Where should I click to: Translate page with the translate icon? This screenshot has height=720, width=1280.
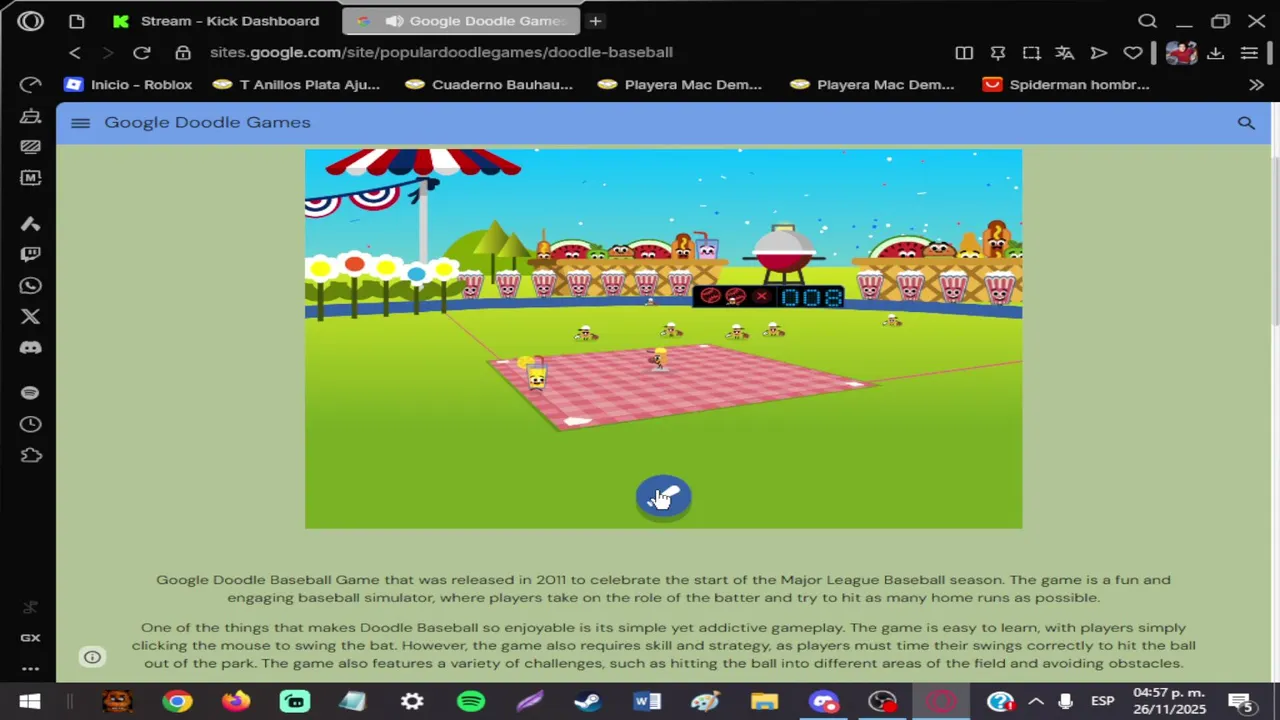[x=1065, y=52]
